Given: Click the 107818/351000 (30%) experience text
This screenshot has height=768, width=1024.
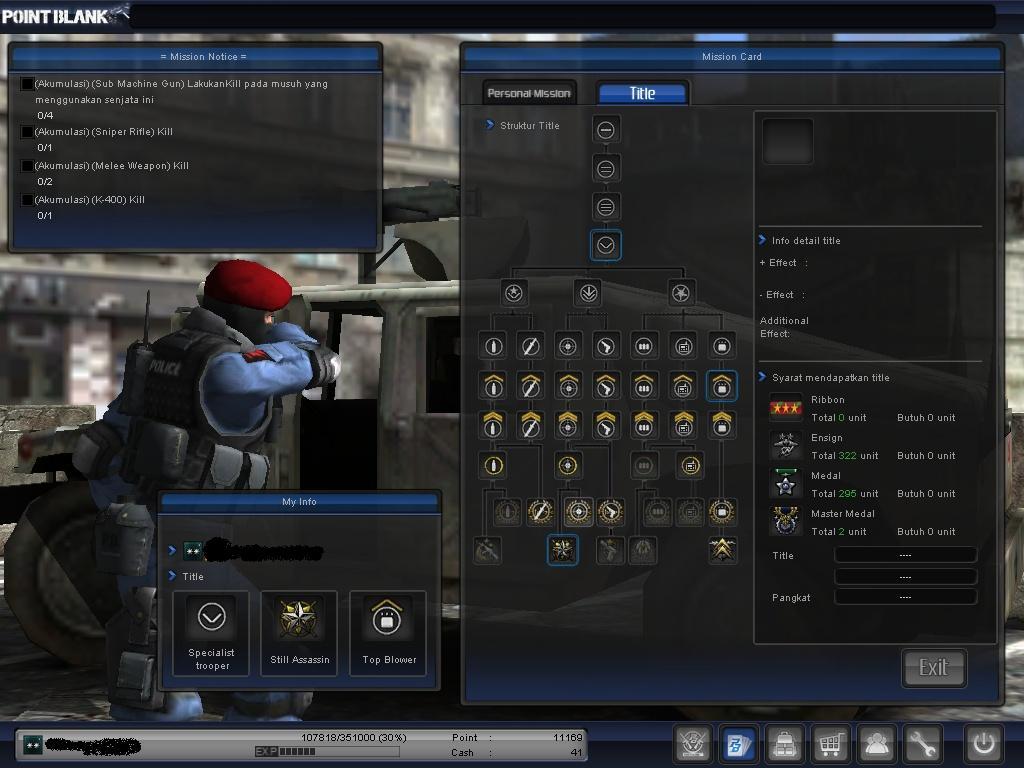Looking at the screenshot, I should pyautogui.click(x=353, y=737).
